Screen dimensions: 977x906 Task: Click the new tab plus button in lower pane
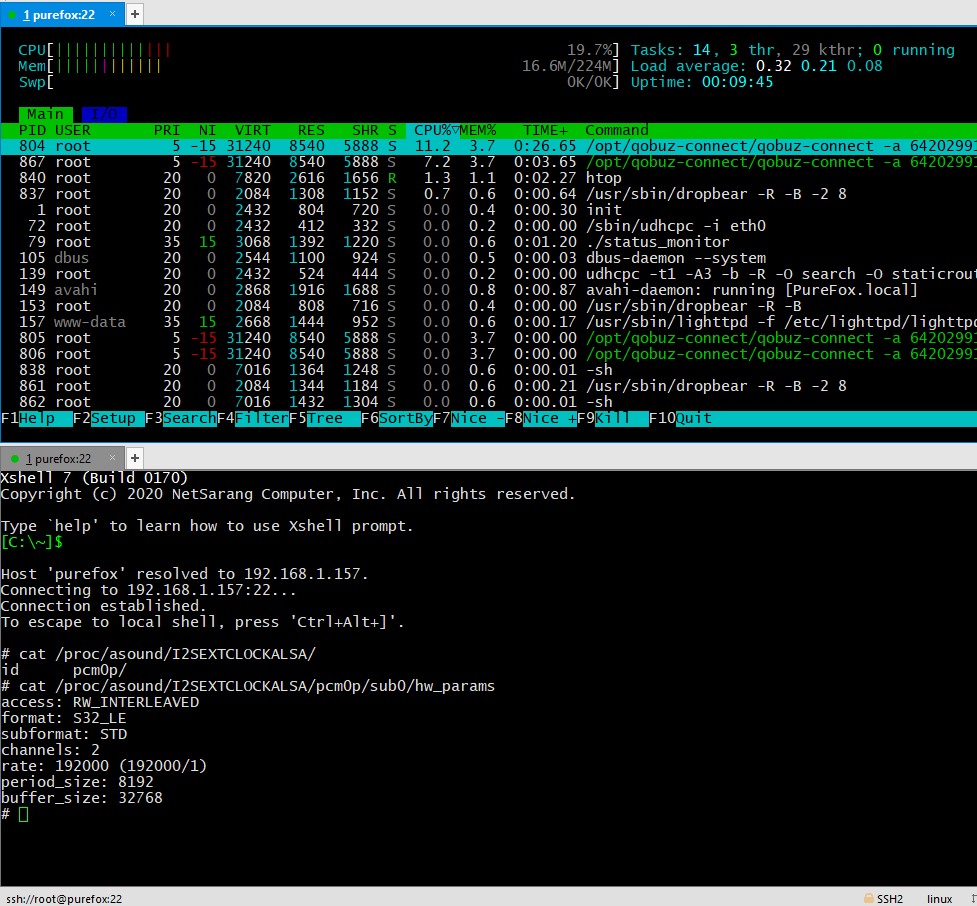click(135, 458)
